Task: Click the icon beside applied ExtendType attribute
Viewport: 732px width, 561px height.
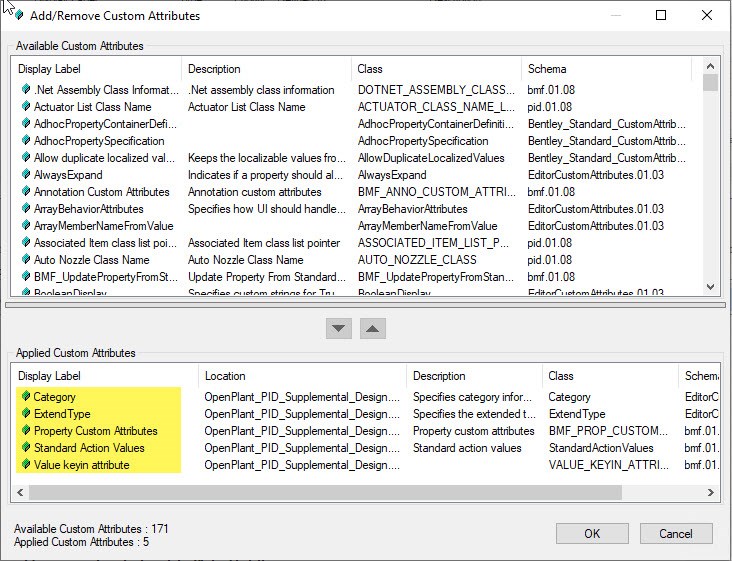Action: (26, 414)
